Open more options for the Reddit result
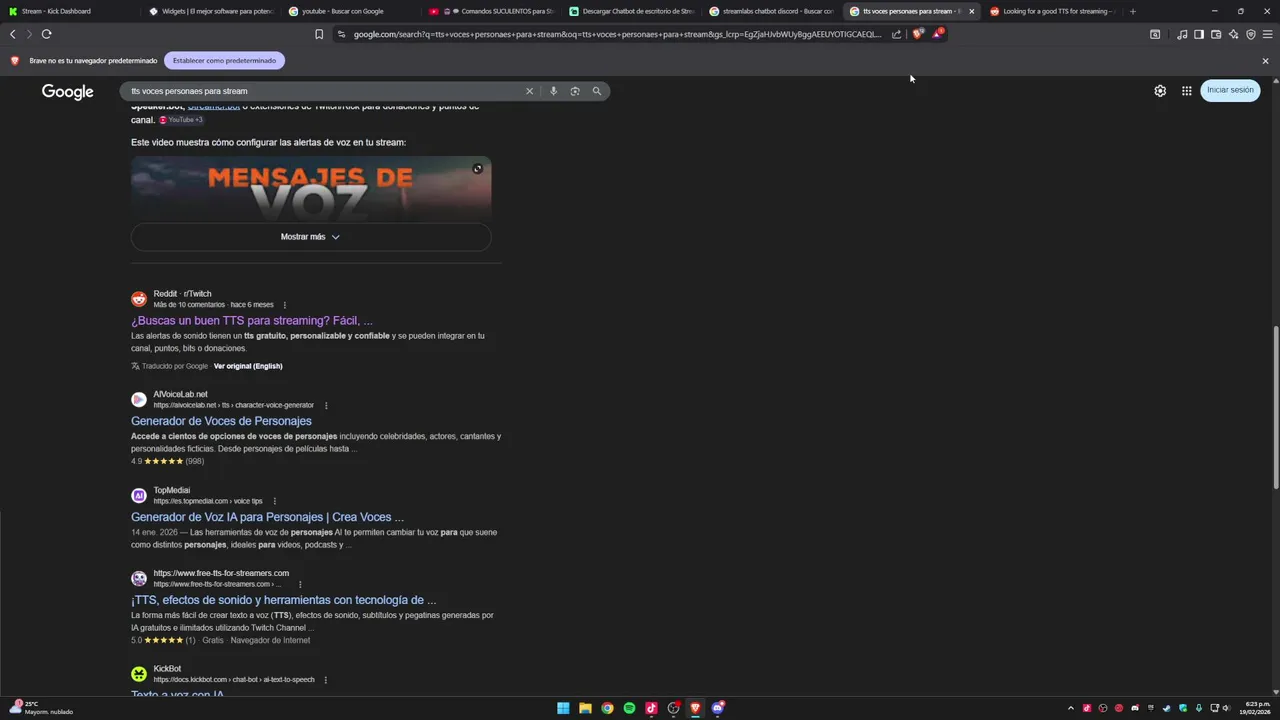The image size is (1280, 720). pos(284,305)
